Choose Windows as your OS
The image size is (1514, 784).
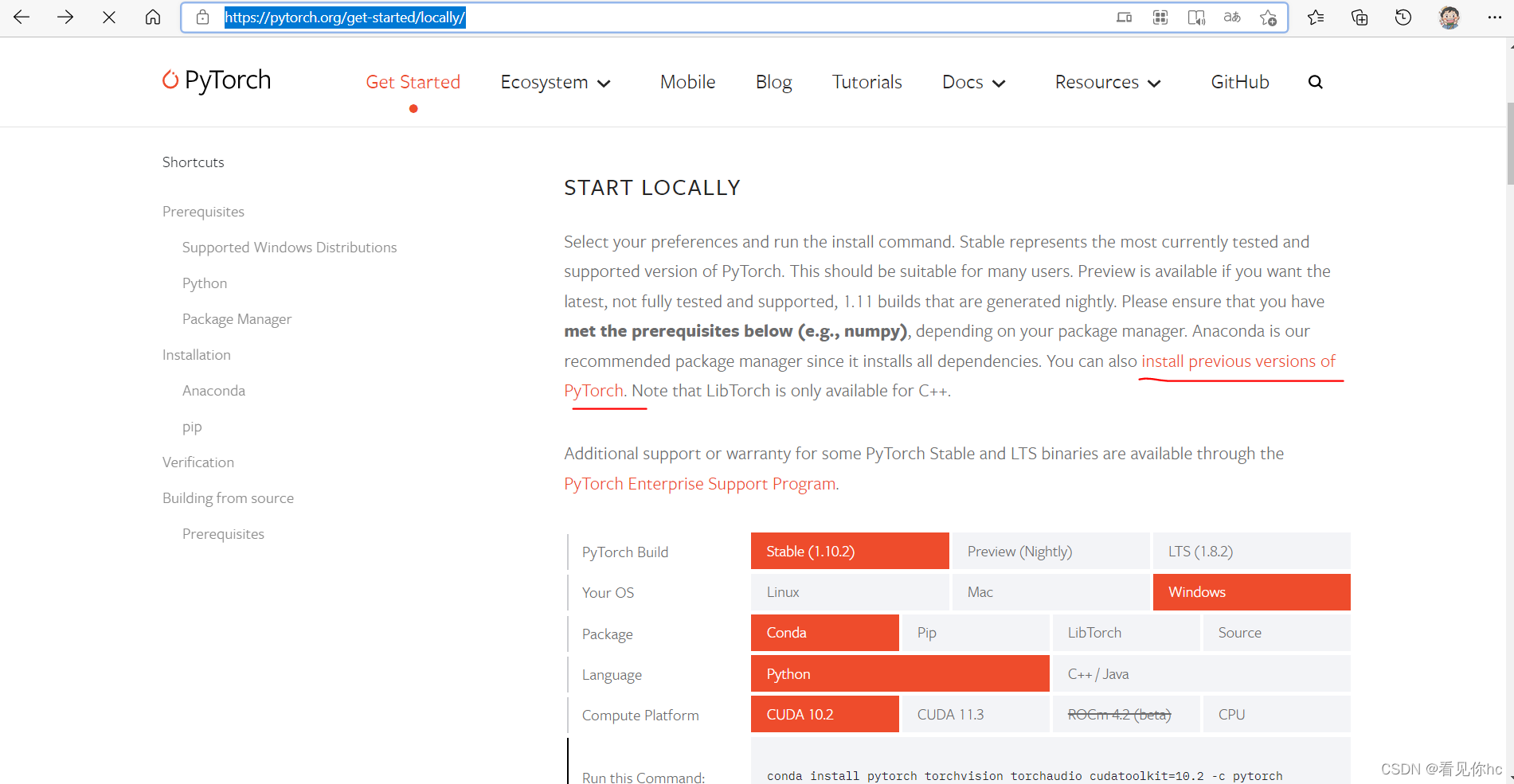tap(1251, 591)
